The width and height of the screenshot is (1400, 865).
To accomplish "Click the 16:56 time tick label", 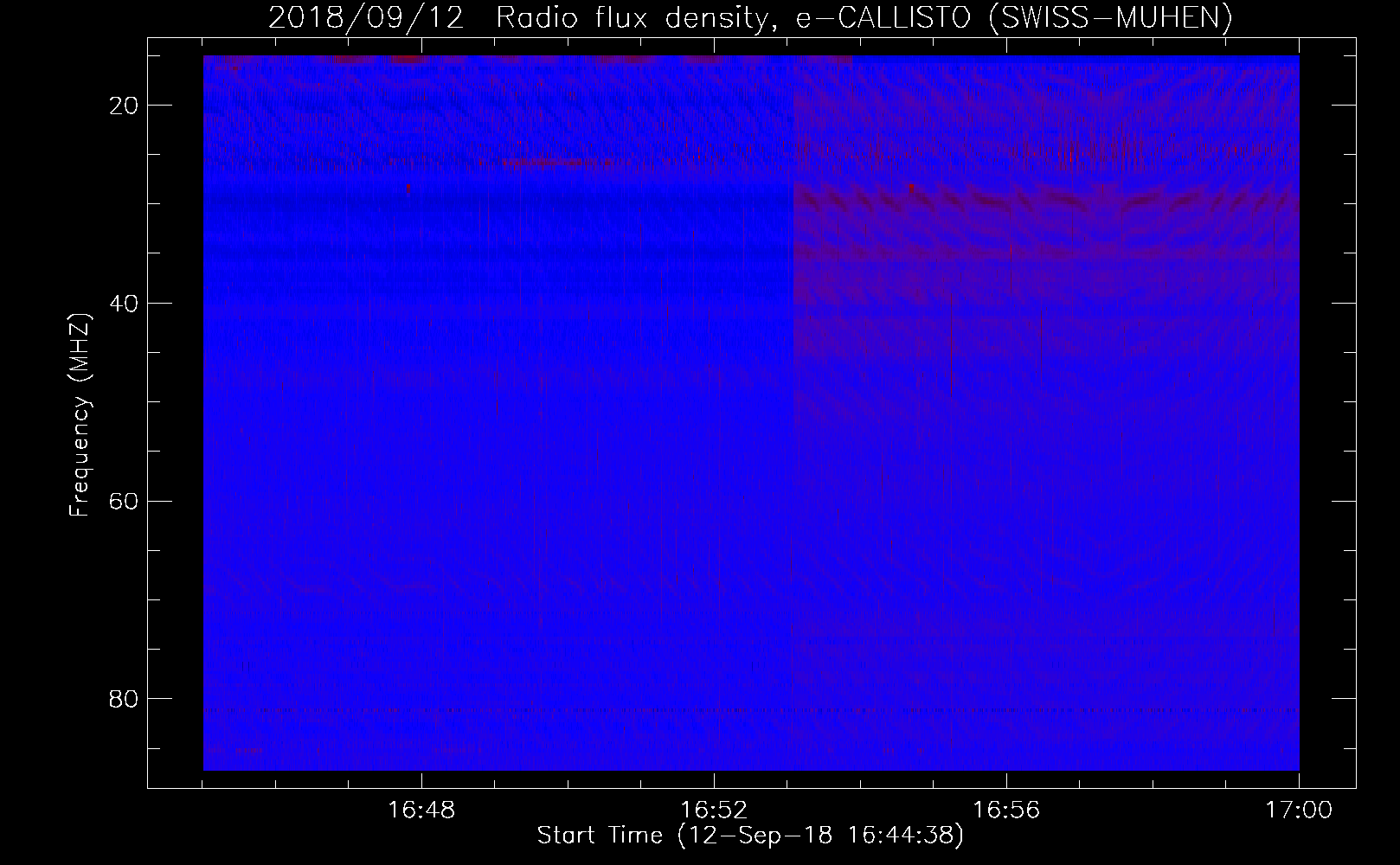I will pos(1006,811).
